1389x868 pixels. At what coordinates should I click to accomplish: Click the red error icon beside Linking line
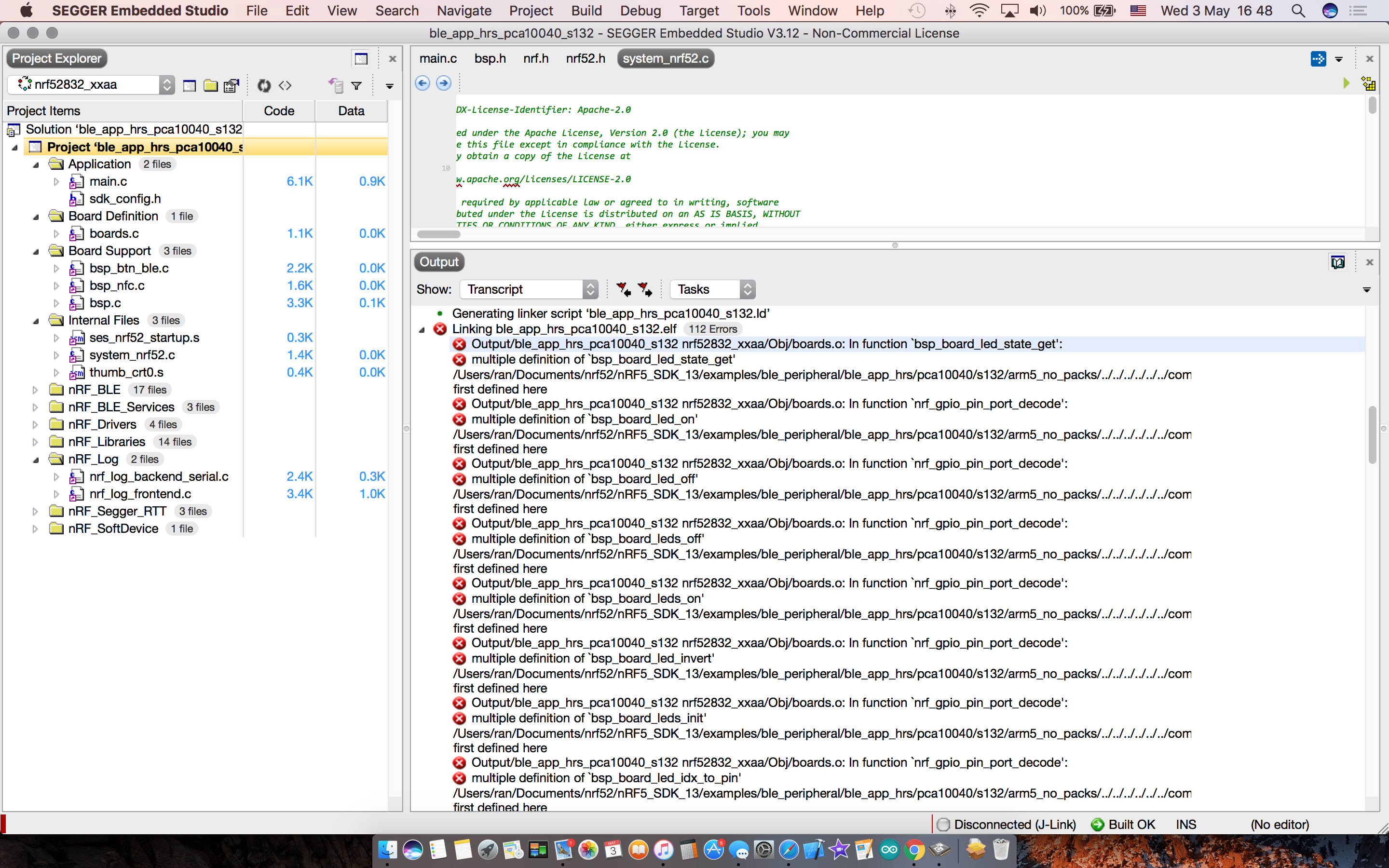coord(440,329)
